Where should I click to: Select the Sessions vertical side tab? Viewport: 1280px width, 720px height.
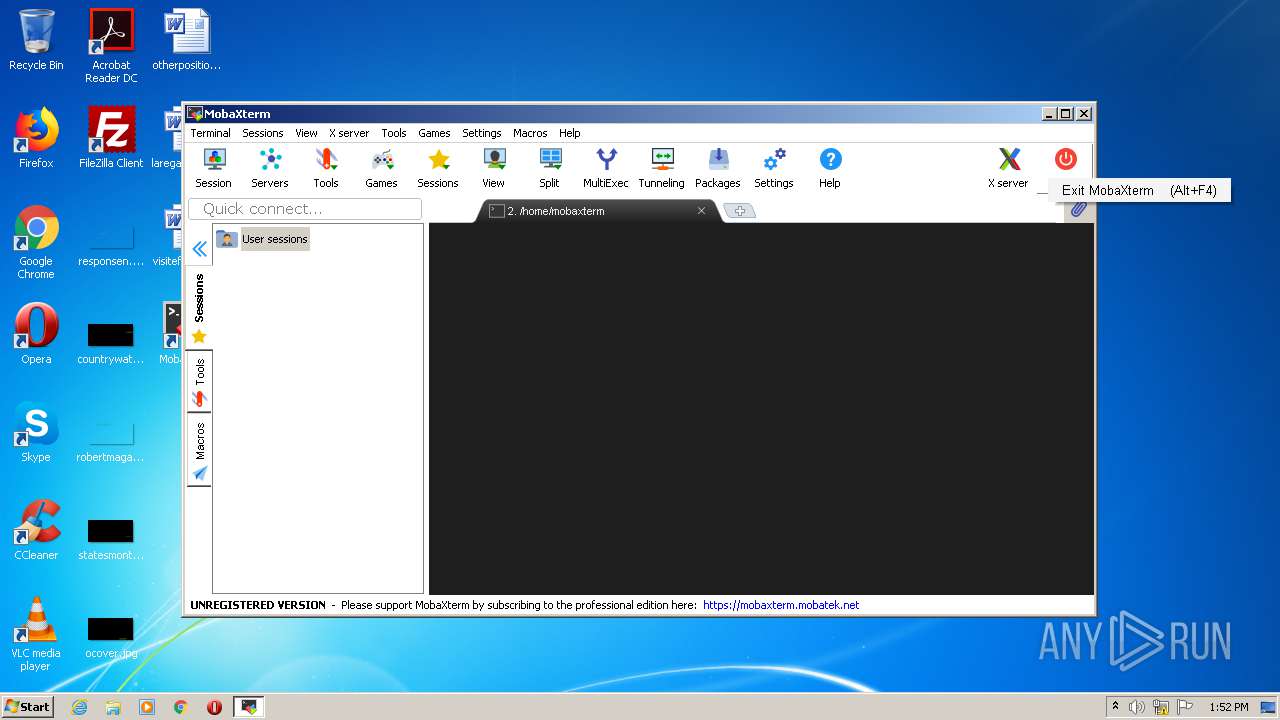pyautogui.click(x=200, y=308)
